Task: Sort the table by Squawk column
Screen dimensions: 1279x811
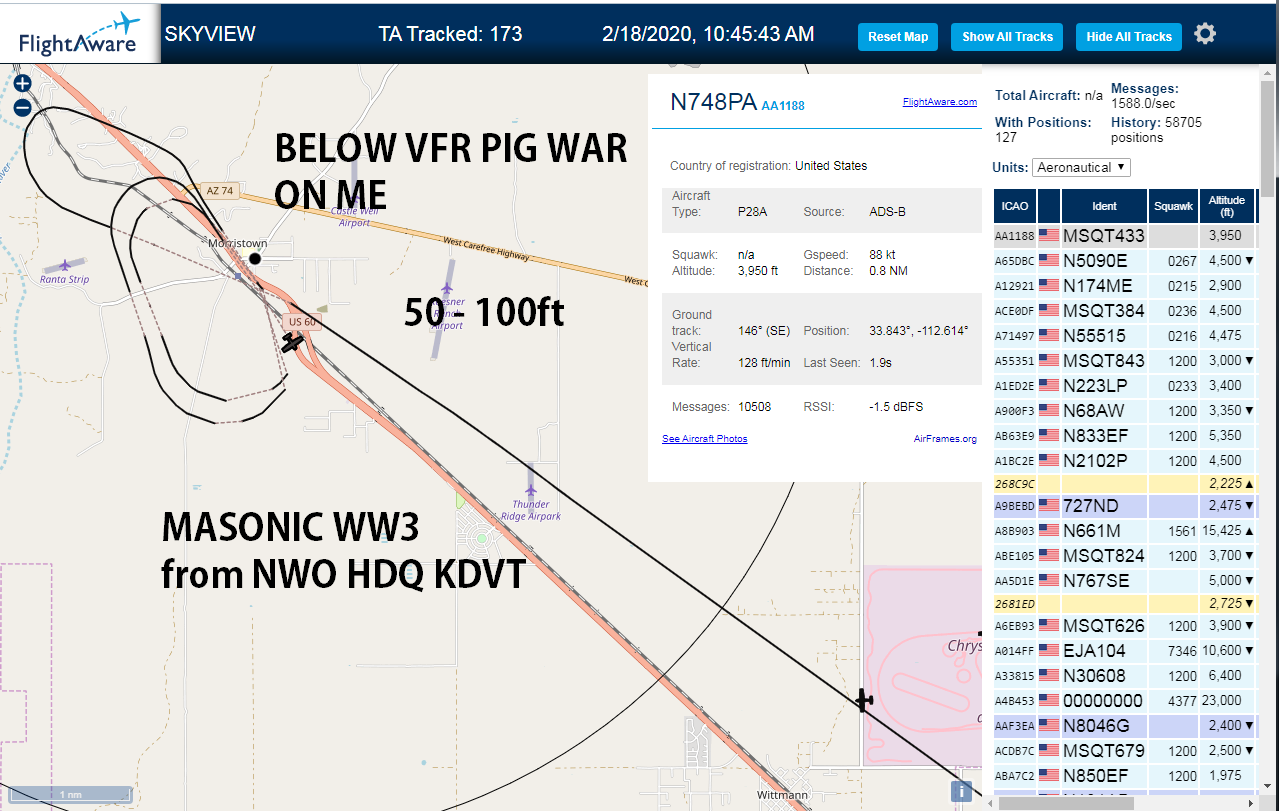Action: point(1173,206)
